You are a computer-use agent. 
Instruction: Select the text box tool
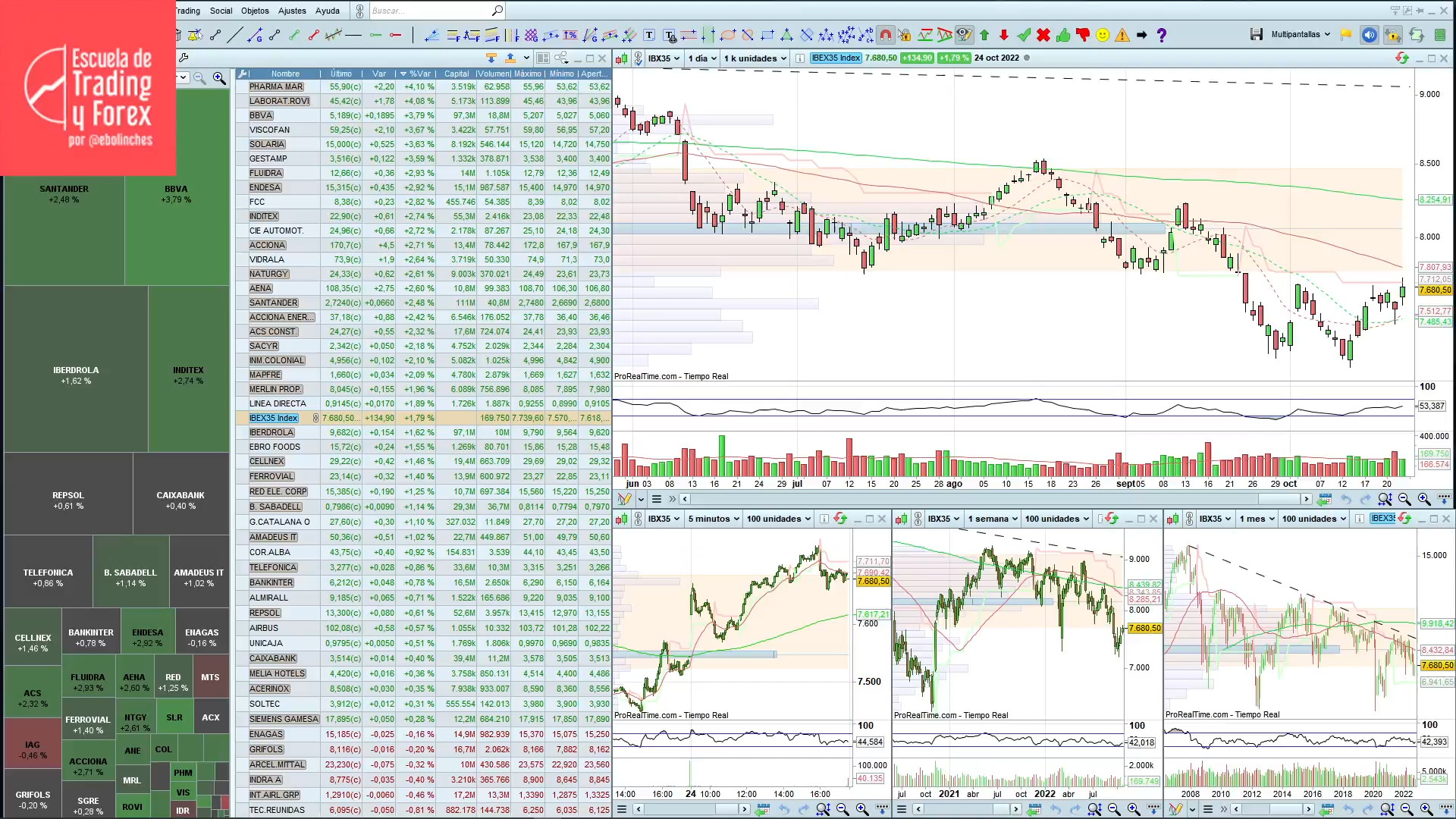pos(649,35)
